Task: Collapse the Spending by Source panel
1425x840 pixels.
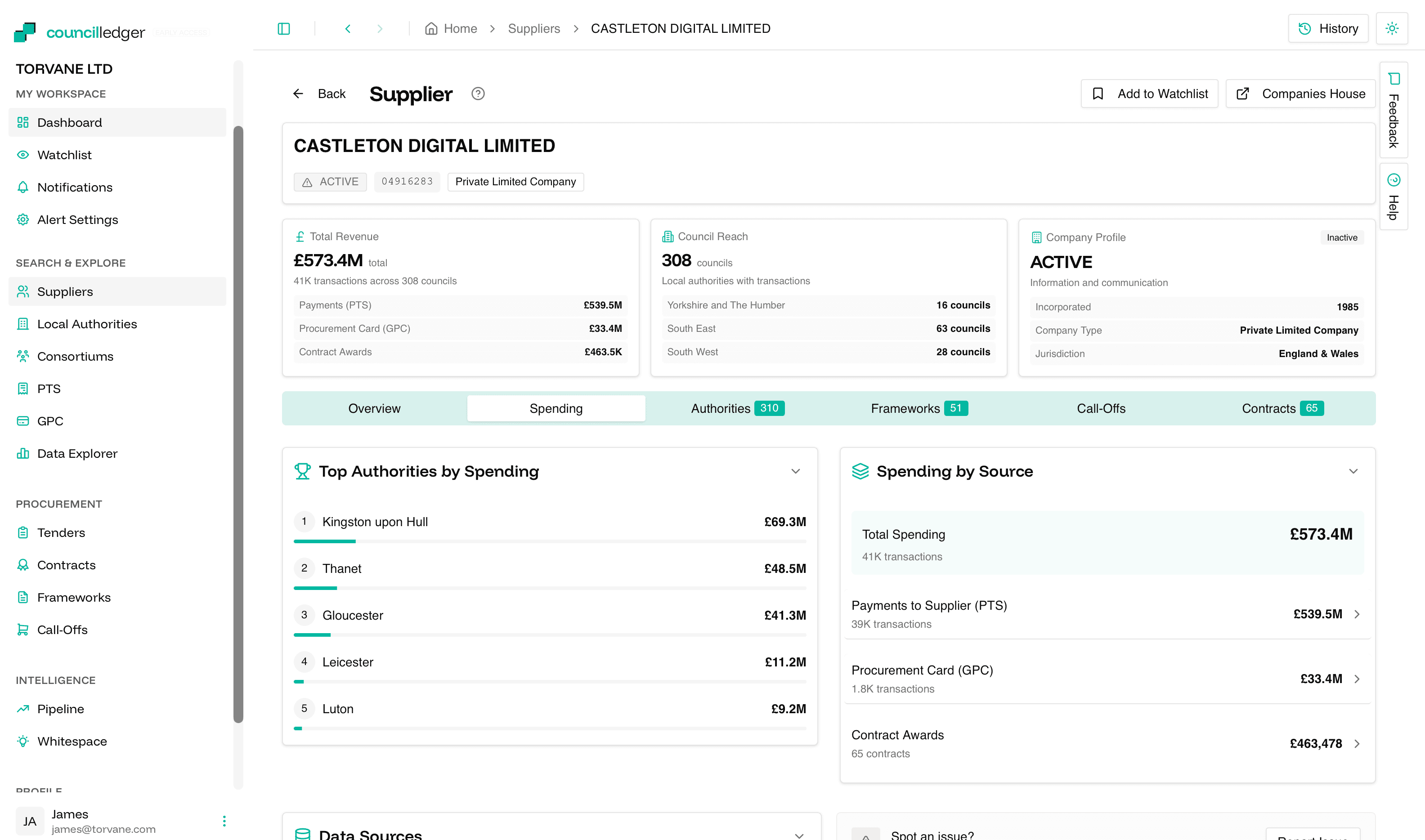Action: point(1353,471)
